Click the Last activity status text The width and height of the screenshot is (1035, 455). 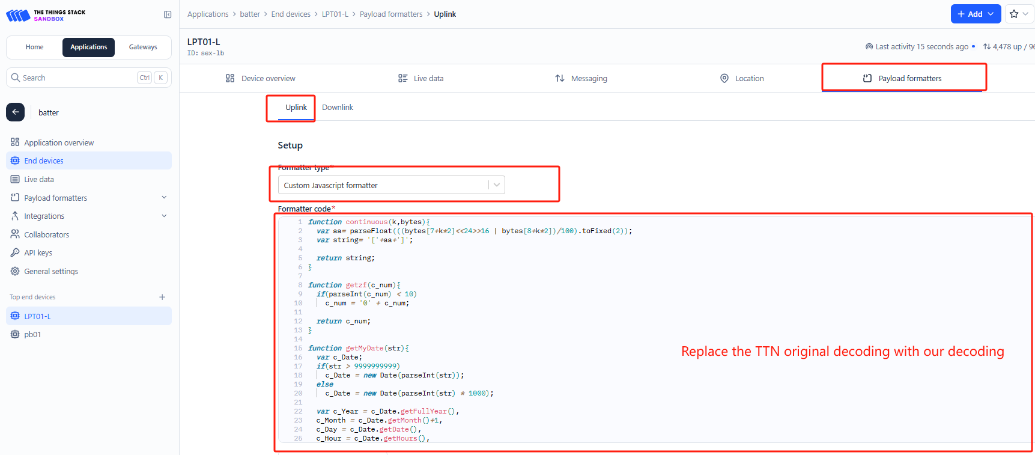pos(921,46)
